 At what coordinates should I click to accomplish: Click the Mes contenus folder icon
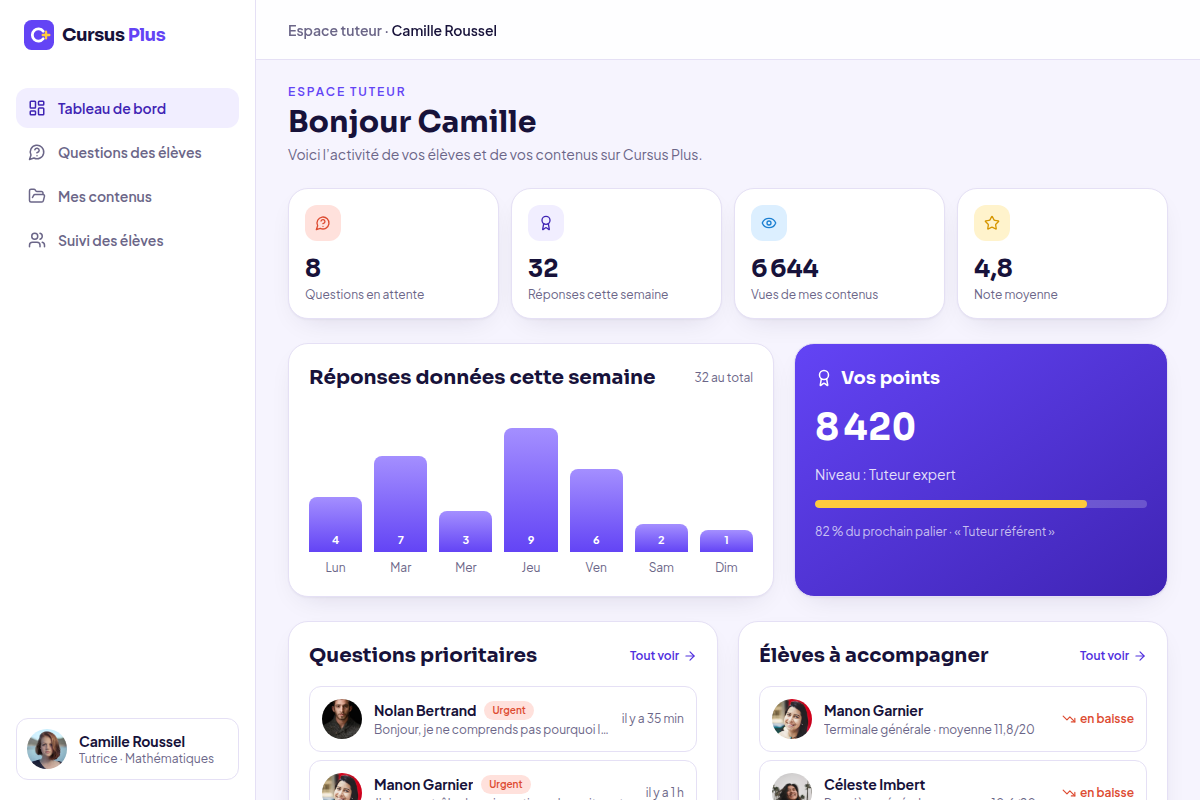tap(37, 196)
